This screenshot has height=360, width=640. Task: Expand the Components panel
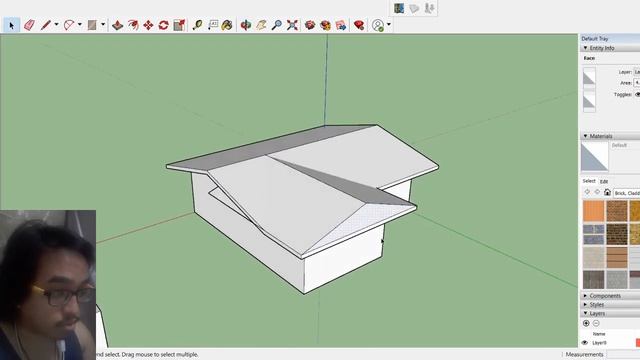(x=585, y=296)
